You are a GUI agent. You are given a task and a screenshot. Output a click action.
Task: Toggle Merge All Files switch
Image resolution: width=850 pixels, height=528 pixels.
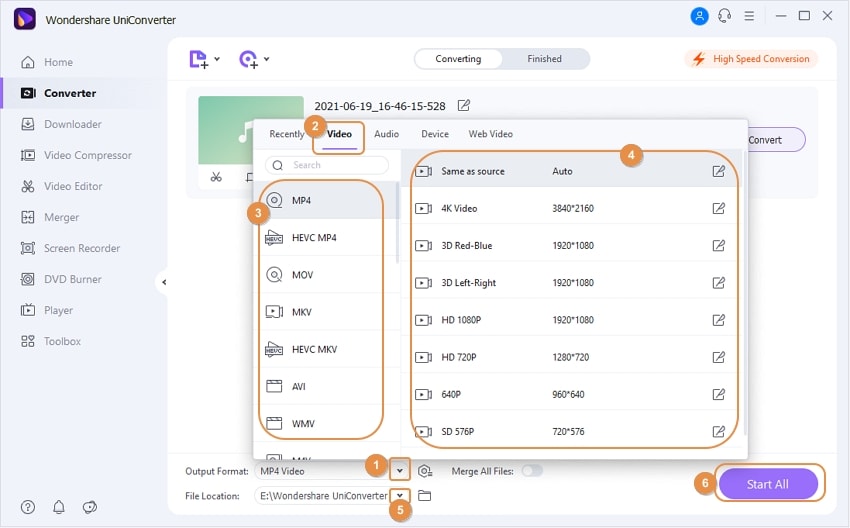(532, 471)
